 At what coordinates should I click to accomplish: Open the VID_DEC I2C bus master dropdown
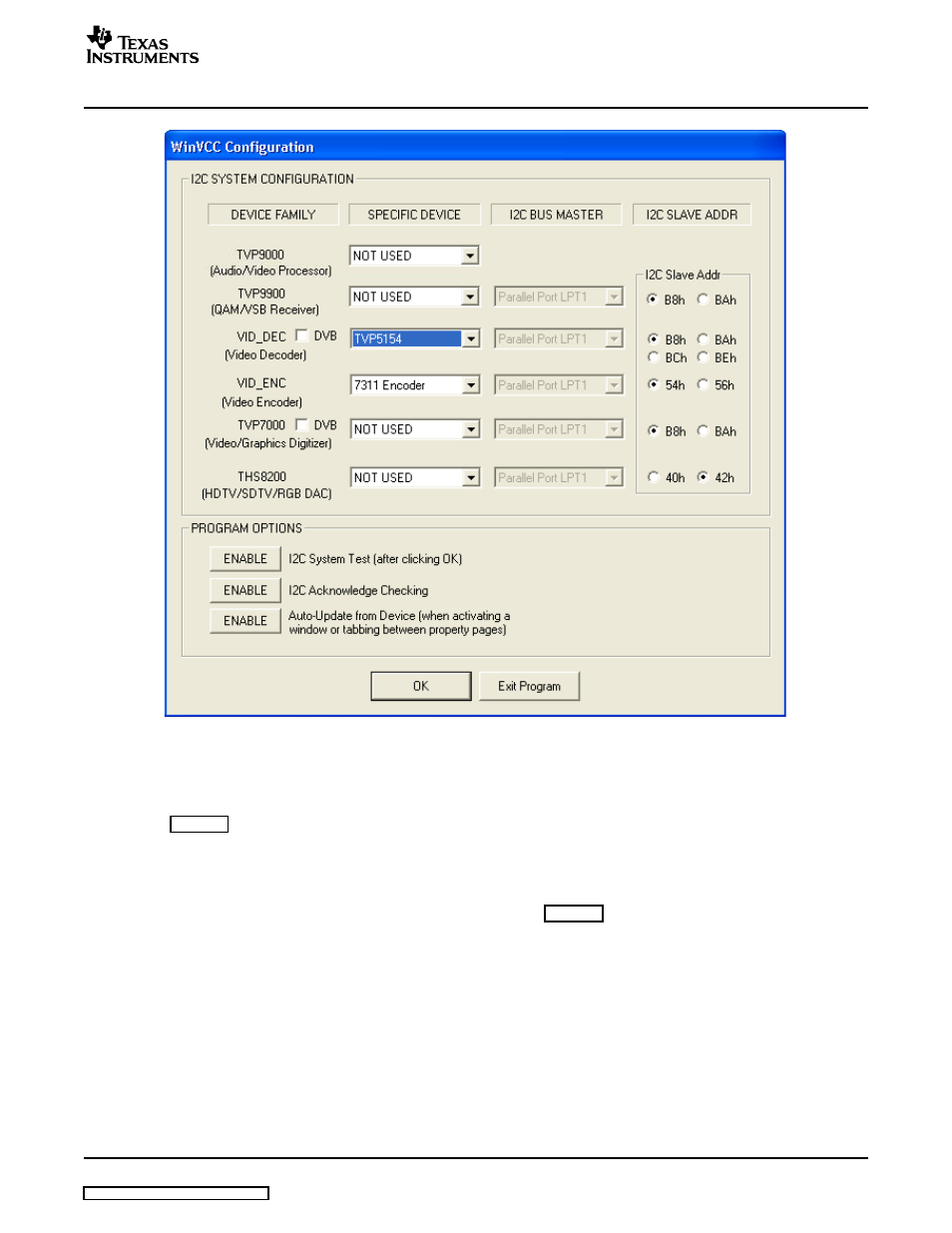tap(559, 338)
